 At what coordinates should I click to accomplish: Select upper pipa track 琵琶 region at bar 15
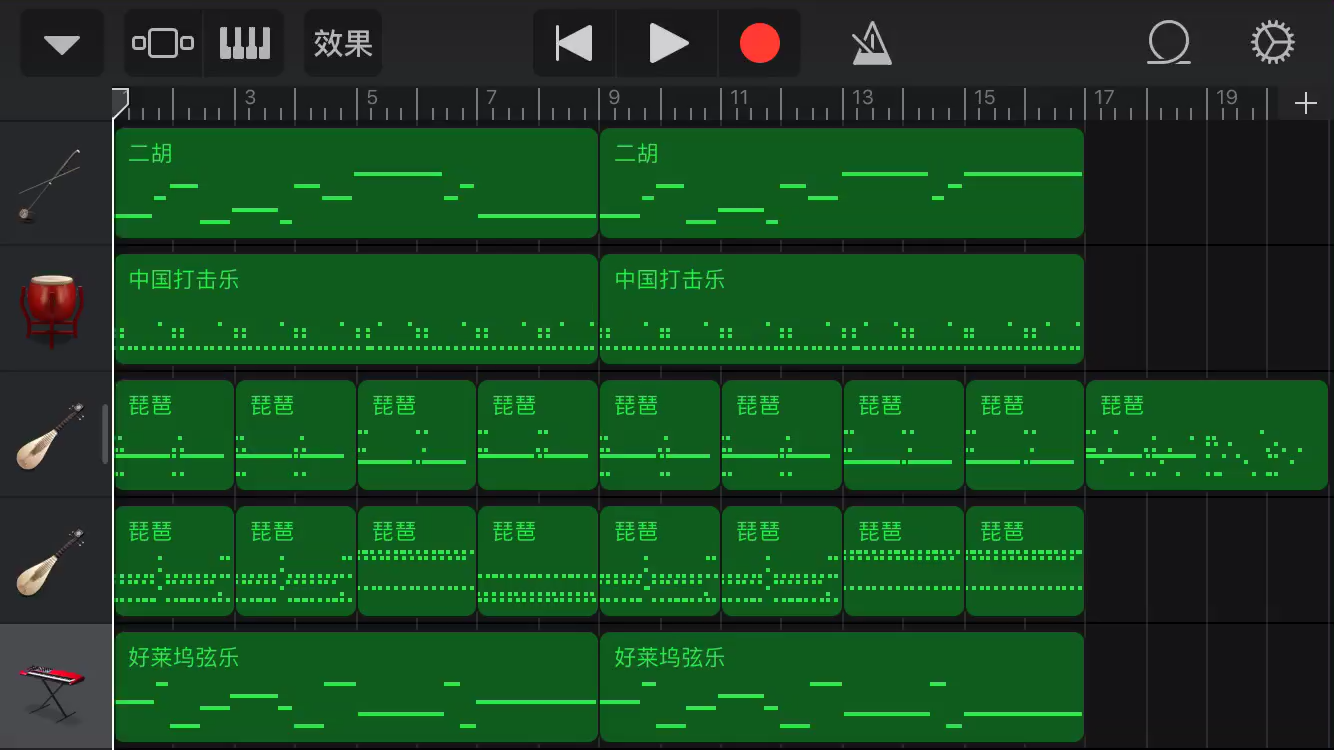(1025, 435)
